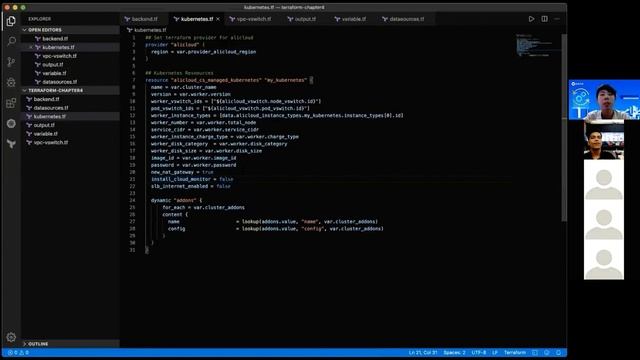Open vpc-vswitch.tf in the project folder tree

[x=71, y=142]
